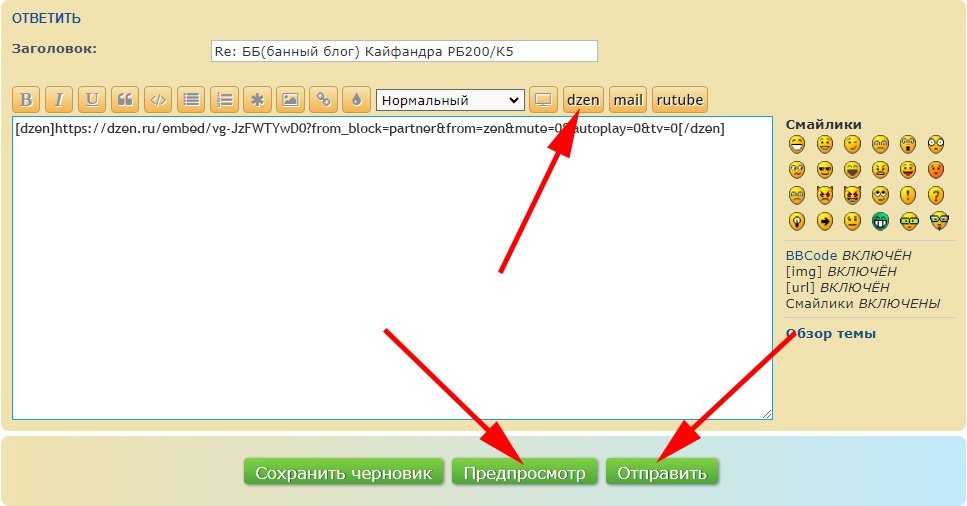This screenshot has height=506, width=967.
Task: Insert dzen video tag
Action: tap(583, 100)
